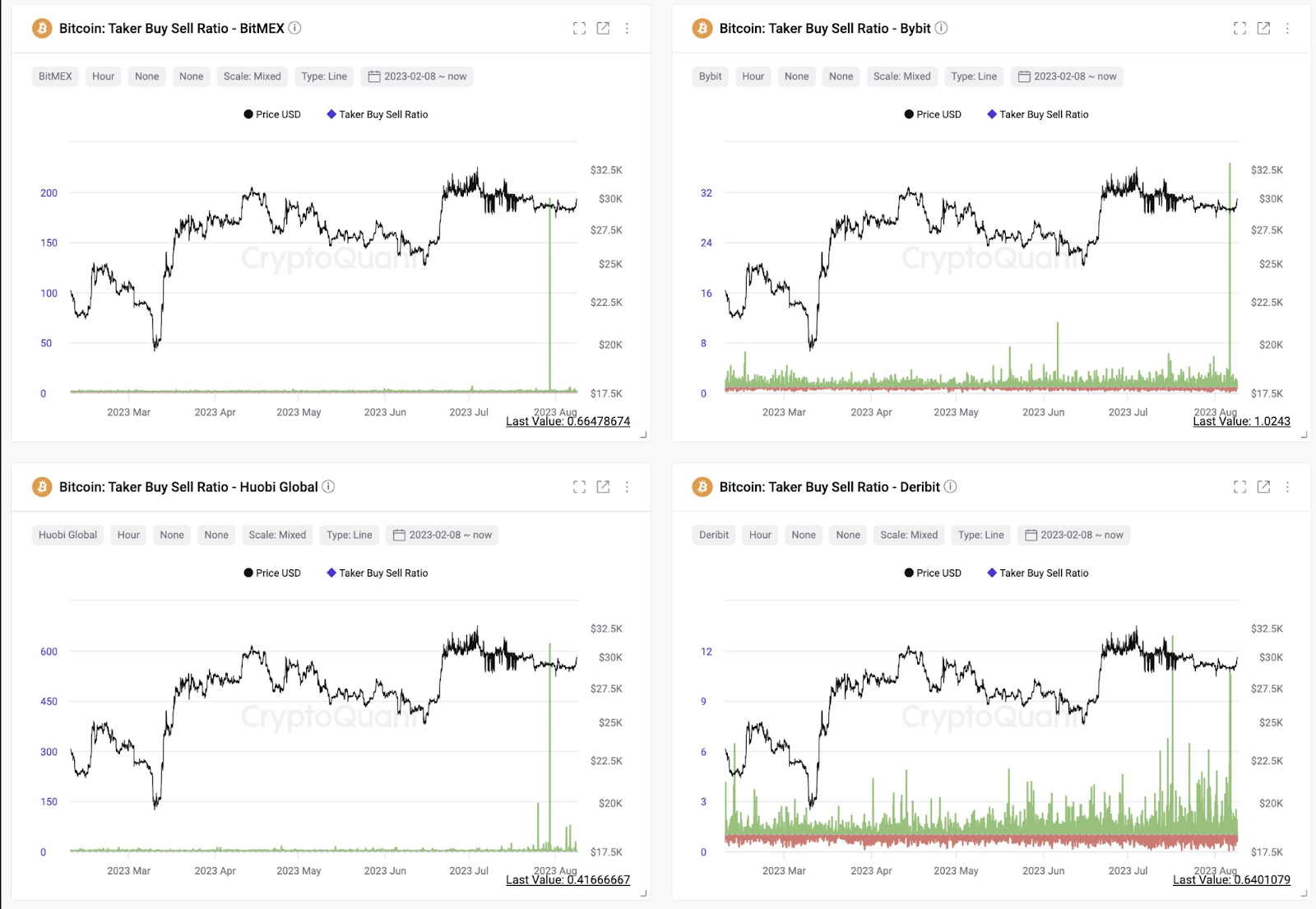Open the Hour interval selector for Huobi Global

(x=127, y=535)
